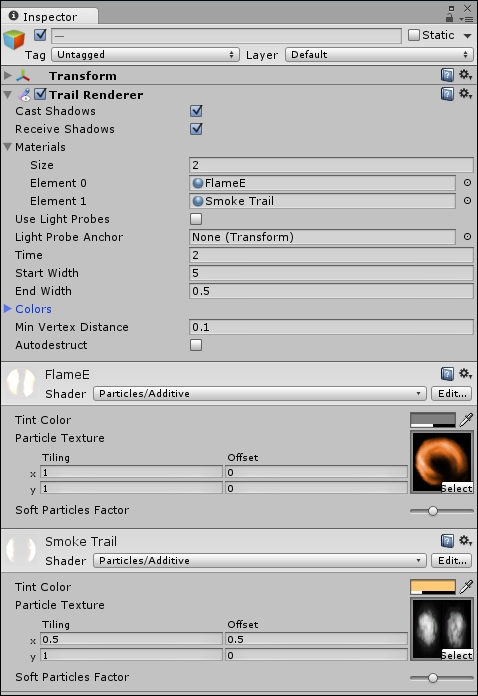Open Smoke Trail material gear menu
The width and height of the screenshot is (478, 696).
pos(465,541)
